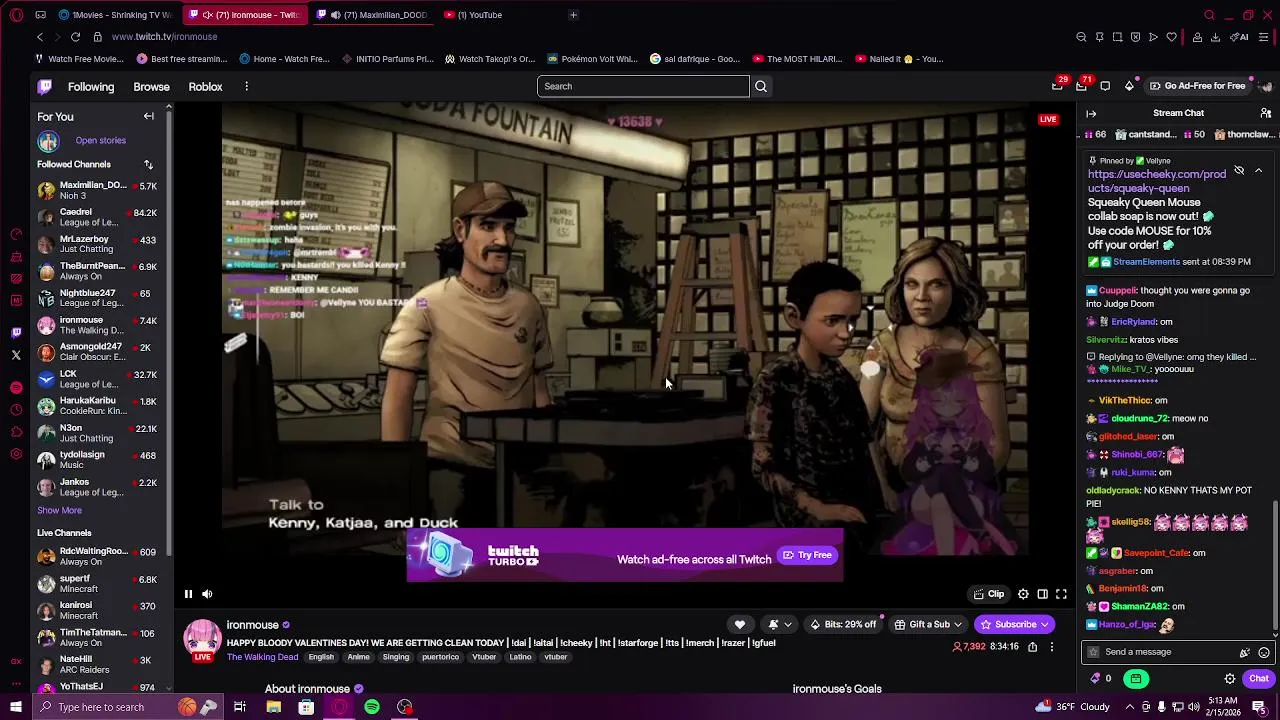Open a new browser tab
Screen dimensions: 1280x720
(573, 15)
